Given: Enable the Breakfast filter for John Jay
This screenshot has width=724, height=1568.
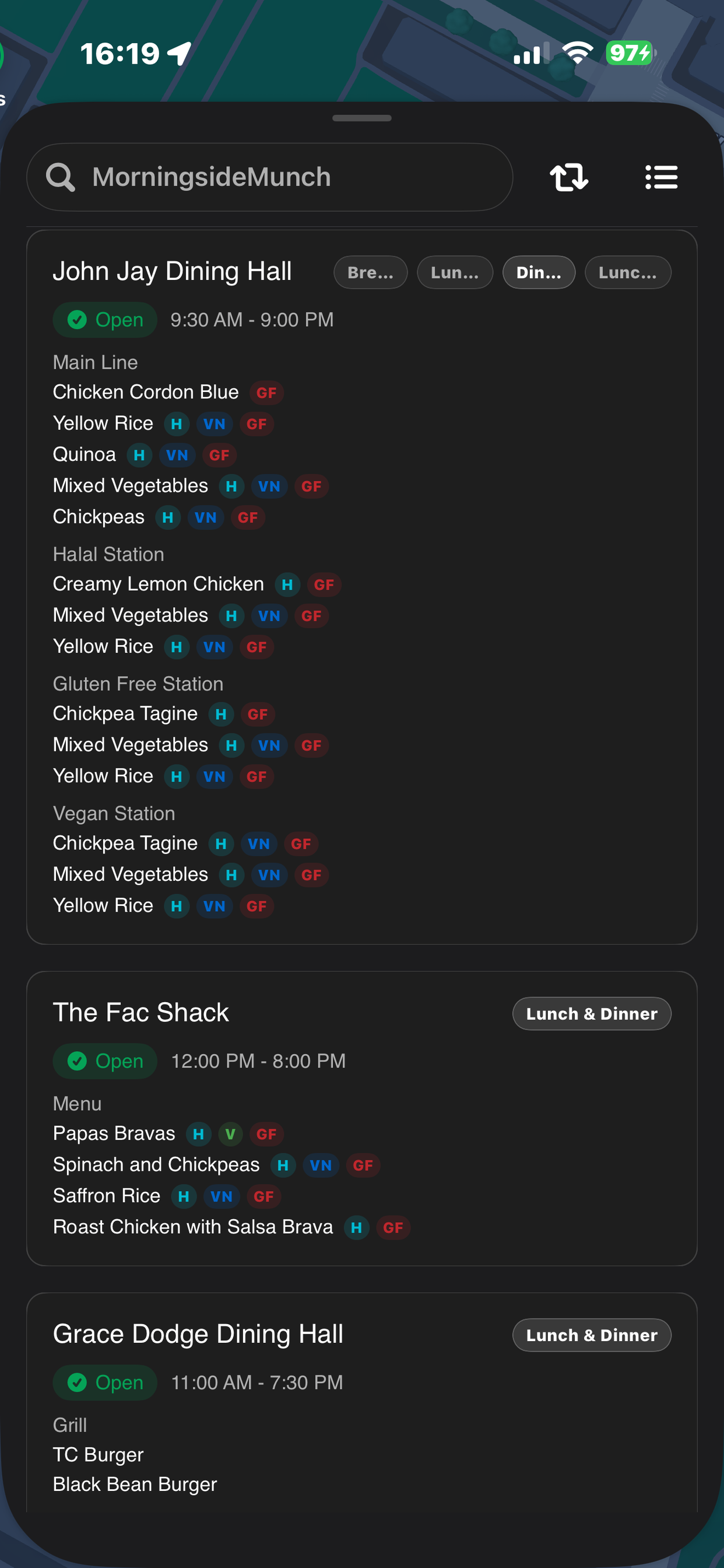Looking at the screenshot, I should click(x=370, y=272).
